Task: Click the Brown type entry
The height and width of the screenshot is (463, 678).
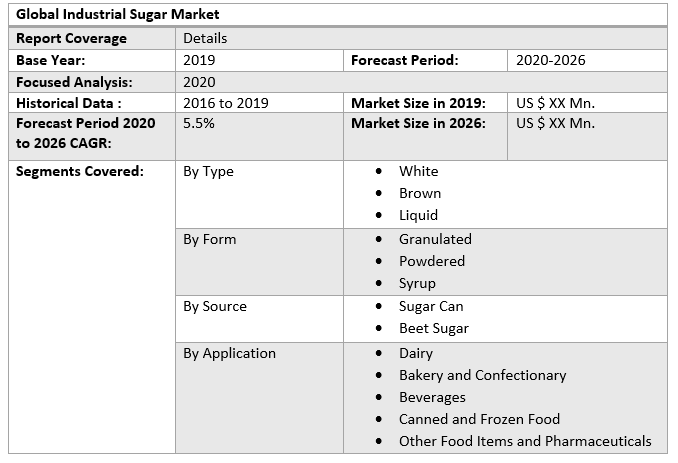Action: pyautogui.click(x=420, y=193)
